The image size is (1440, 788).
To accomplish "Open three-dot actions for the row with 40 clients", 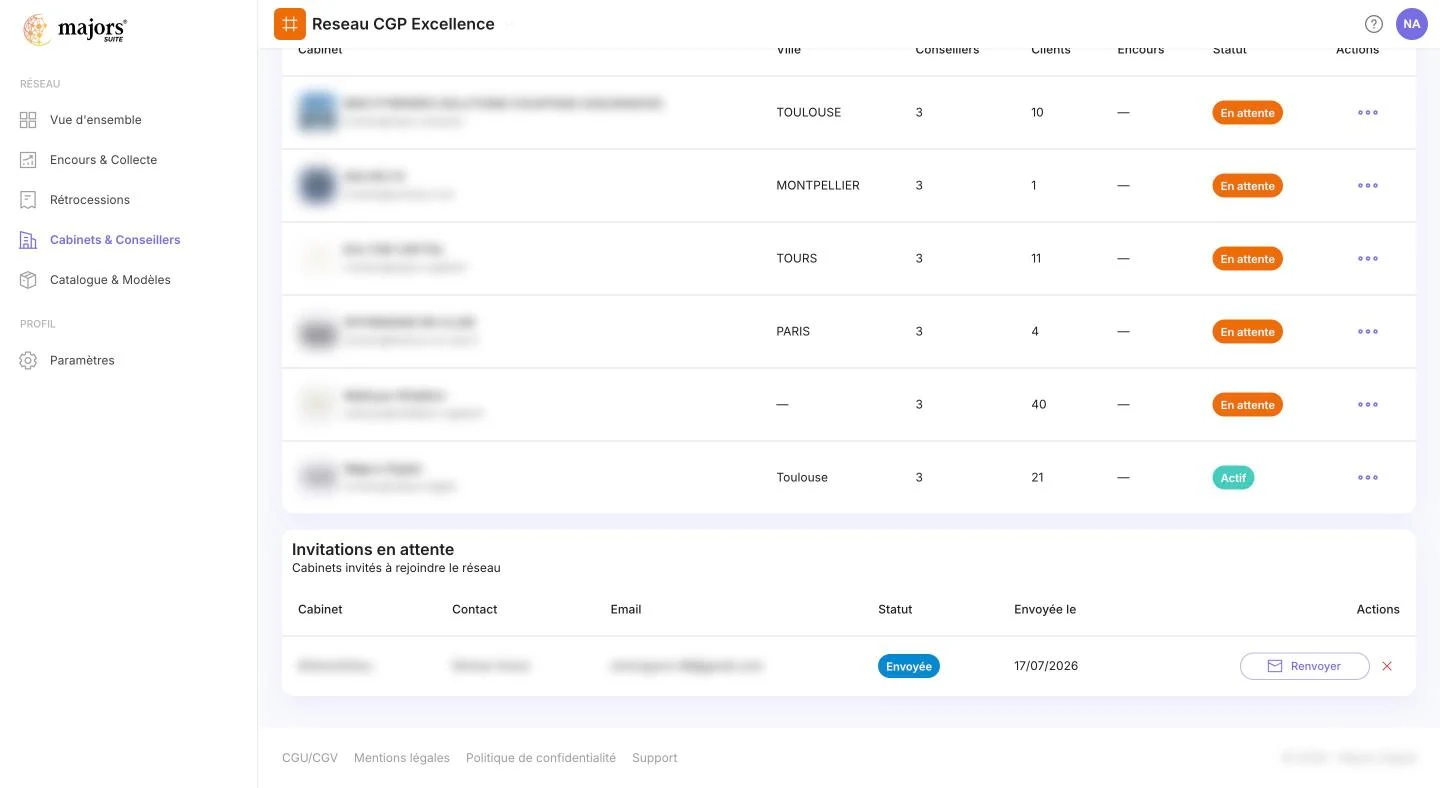I will click(x=1368, y=404).
